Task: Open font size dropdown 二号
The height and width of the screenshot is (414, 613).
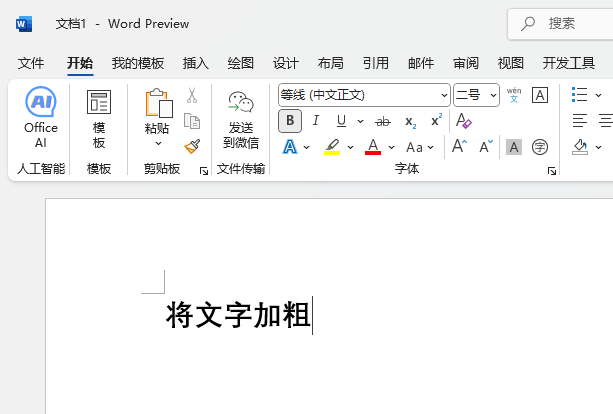Action: (x=493, y=95)
